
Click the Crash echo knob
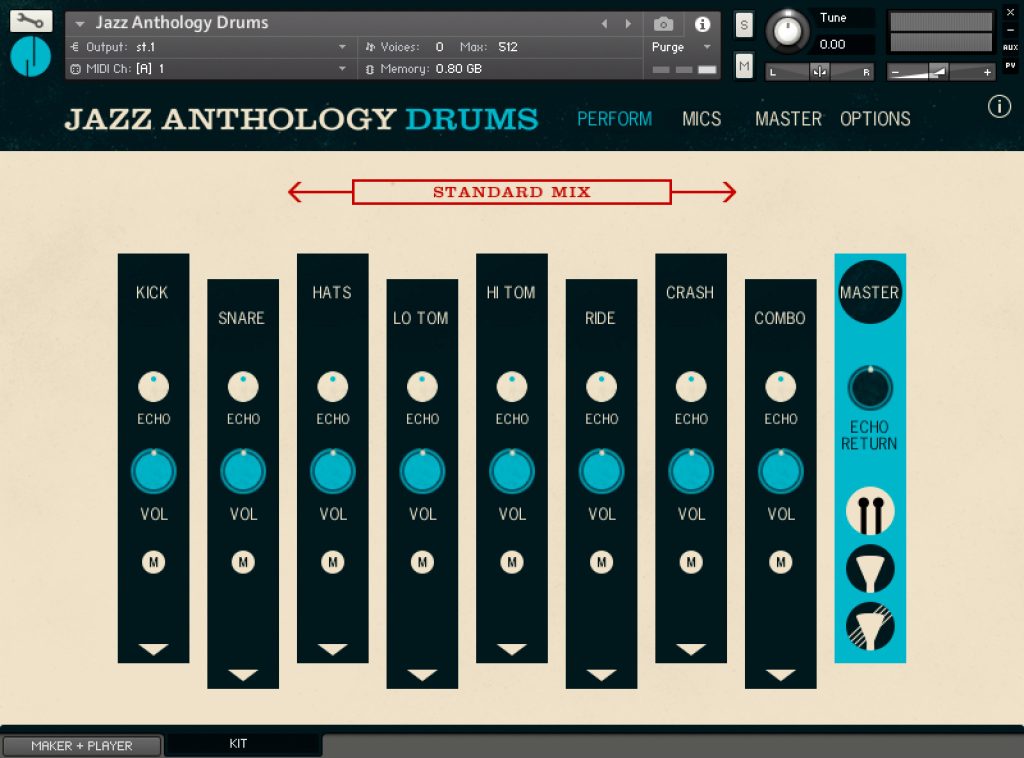[691, 386]
